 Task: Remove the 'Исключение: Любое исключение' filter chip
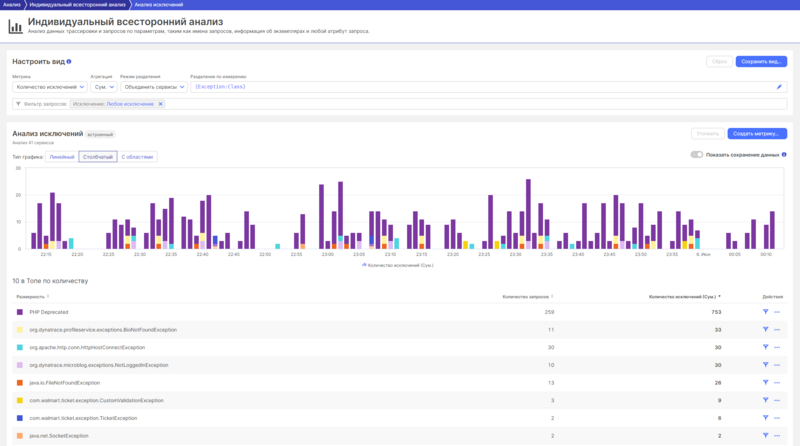click(x=160, y=104)
